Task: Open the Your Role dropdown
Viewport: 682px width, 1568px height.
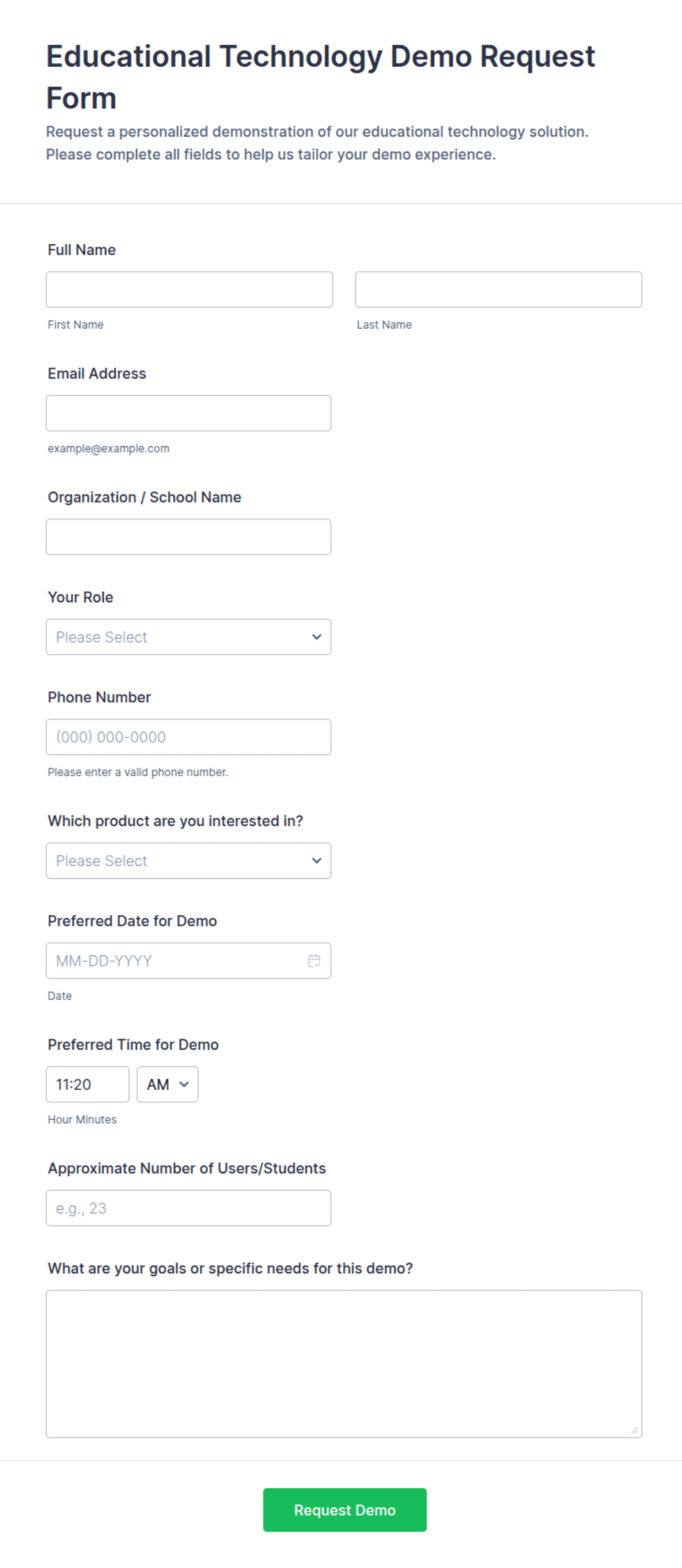Action: point(188,637)
